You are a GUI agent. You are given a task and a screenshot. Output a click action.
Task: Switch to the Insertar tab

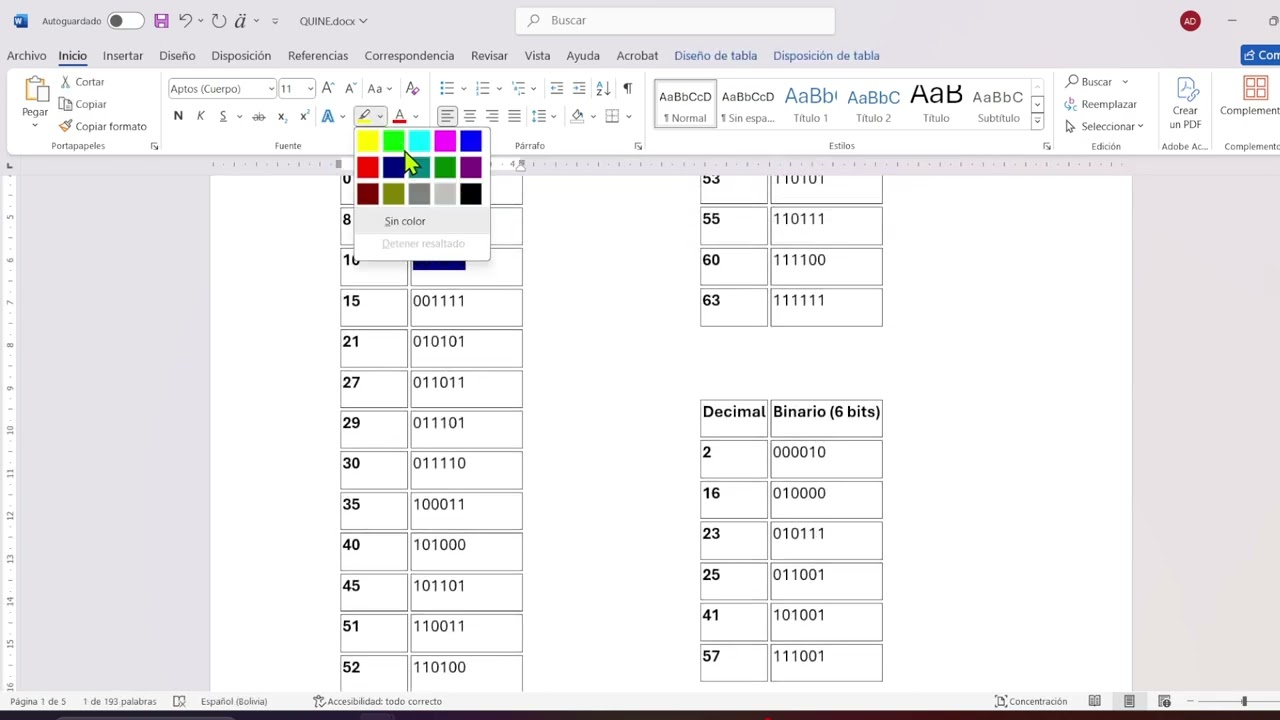[x=123, y=56]
